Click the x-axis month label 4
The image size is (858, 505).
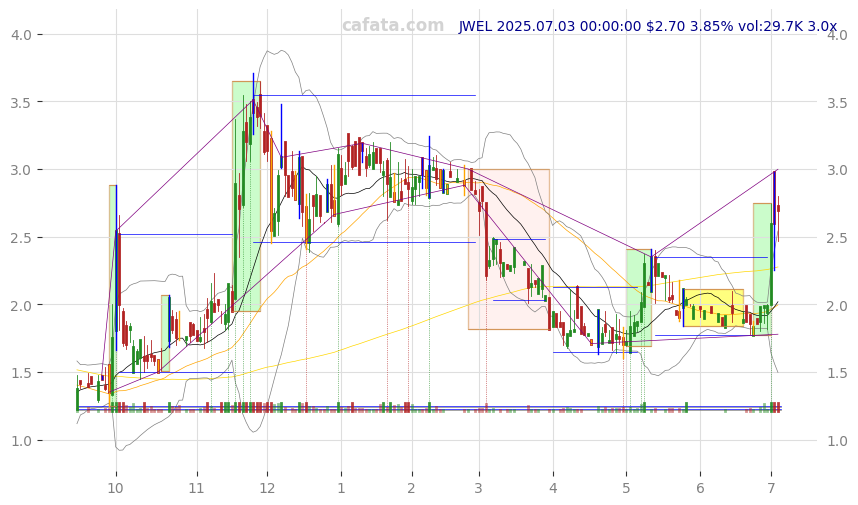coord(553,489)
